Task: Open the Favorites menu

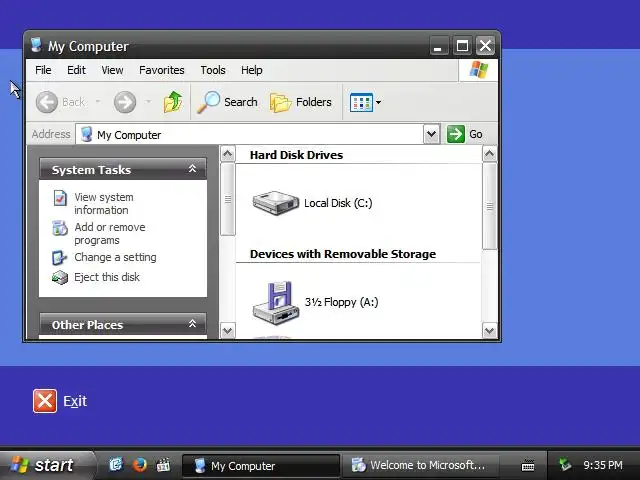Action: pos(162,70)
